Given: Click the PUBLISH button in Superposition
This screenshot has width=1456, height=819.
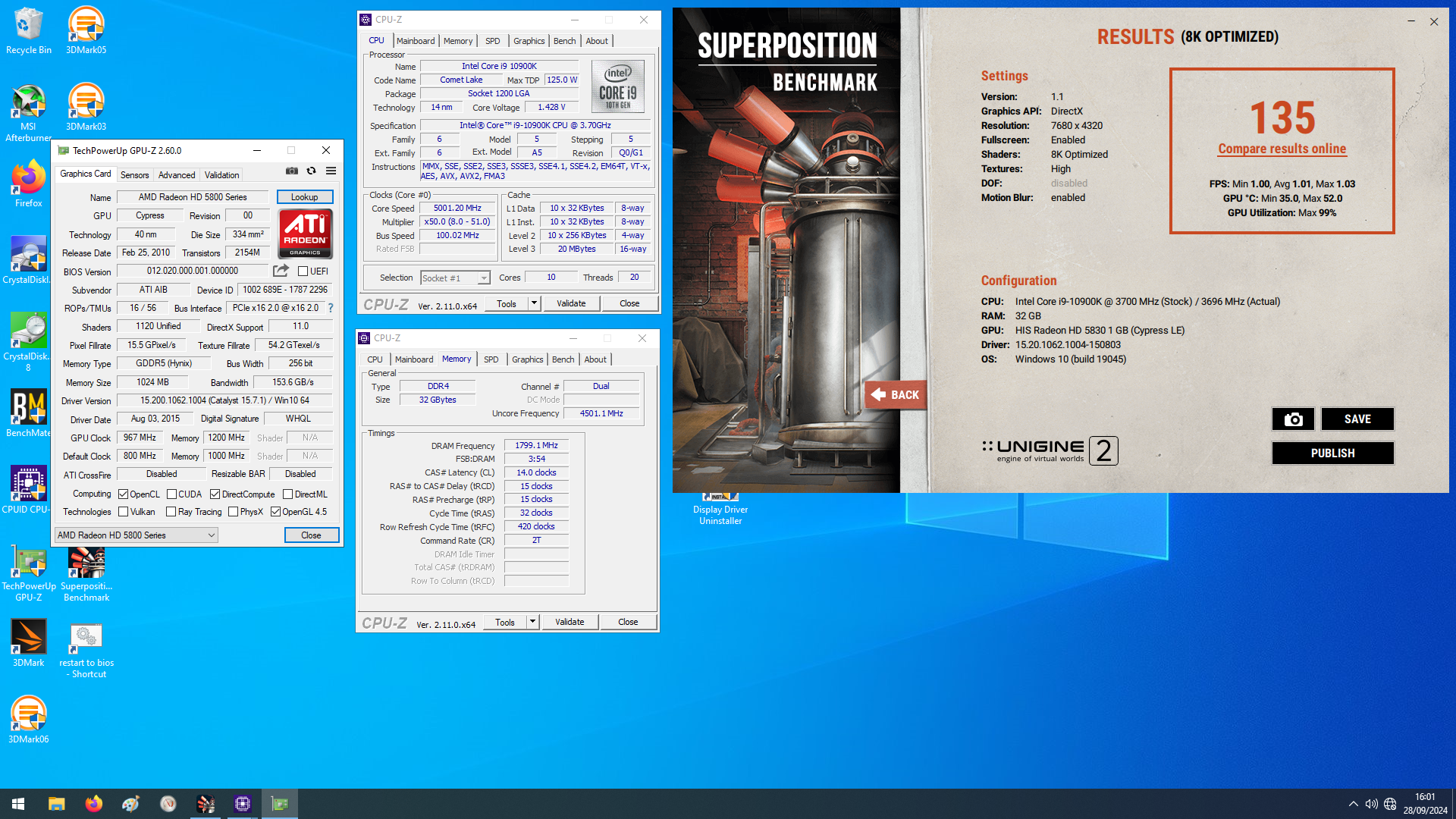Looking at the screenshot, I should coord(1333,453).
